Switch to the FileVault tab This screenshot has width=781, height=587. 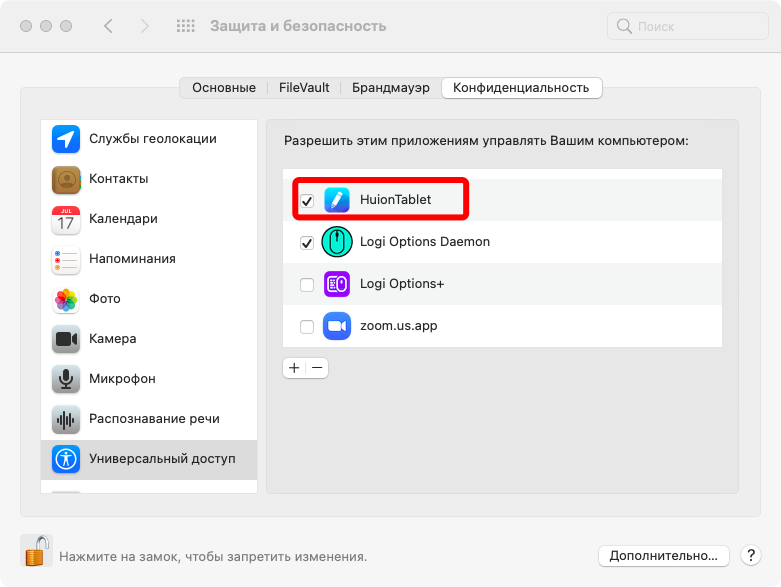(x=304, y=88)
